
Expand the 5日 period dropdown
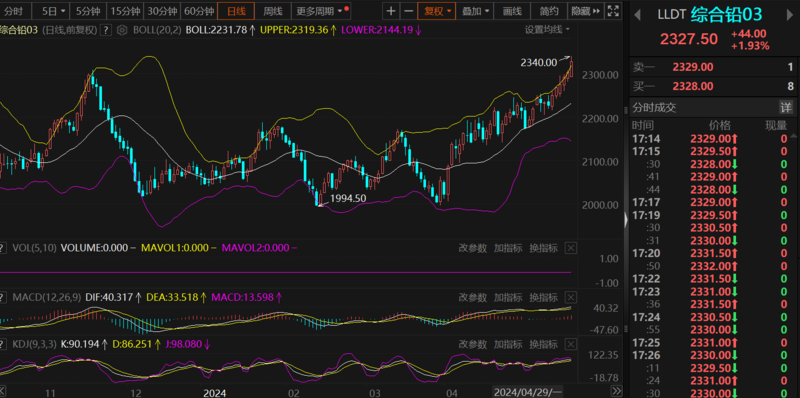54,11
